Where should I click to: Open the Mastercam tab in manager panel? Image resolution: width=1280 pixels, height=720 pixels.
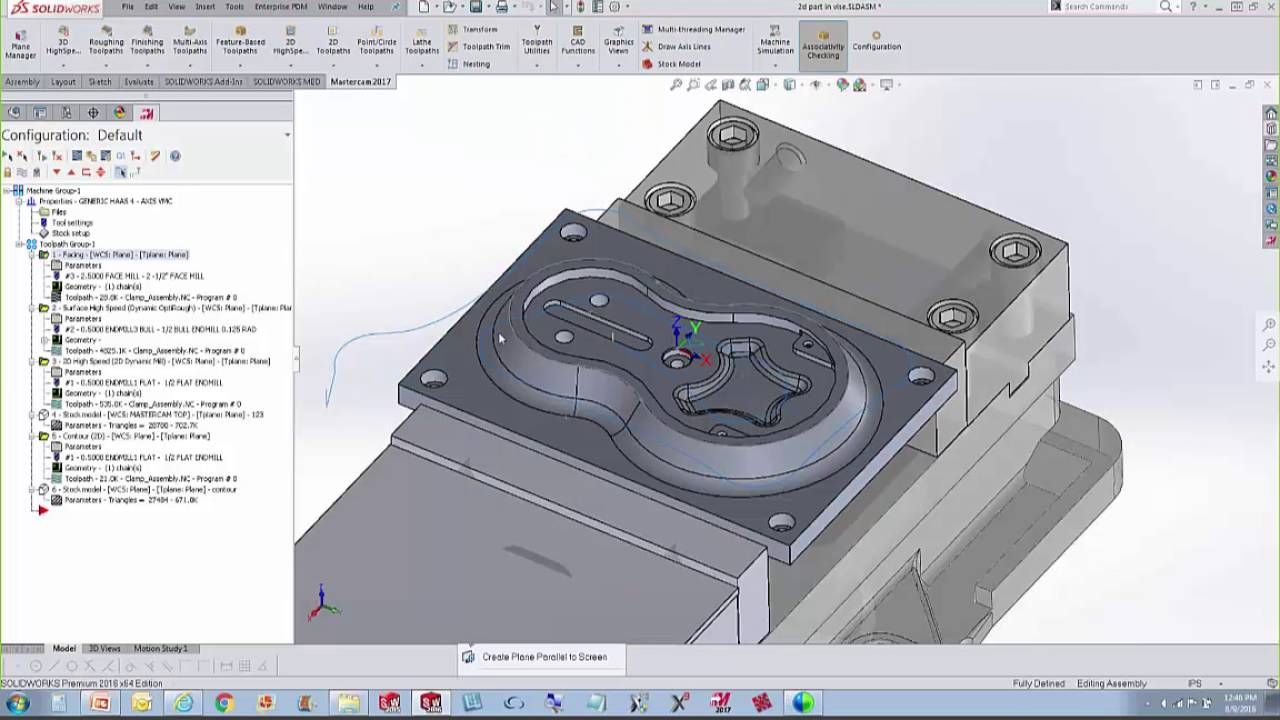[146, 113]
